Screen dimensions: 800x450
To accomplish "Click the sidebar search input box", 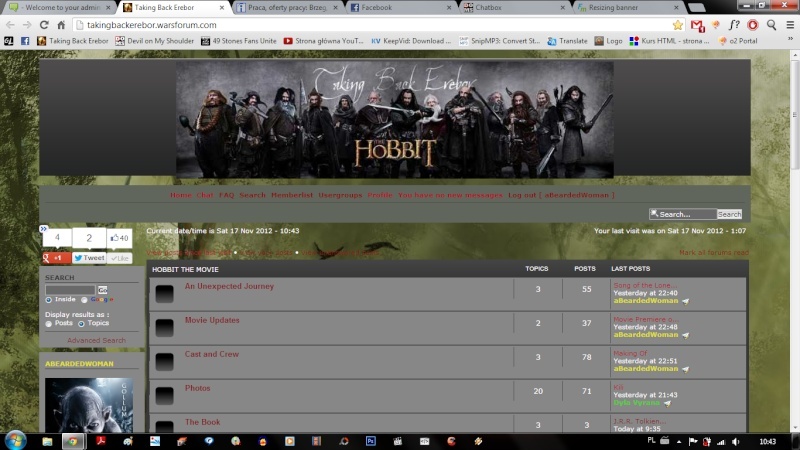I will point(70,290).
